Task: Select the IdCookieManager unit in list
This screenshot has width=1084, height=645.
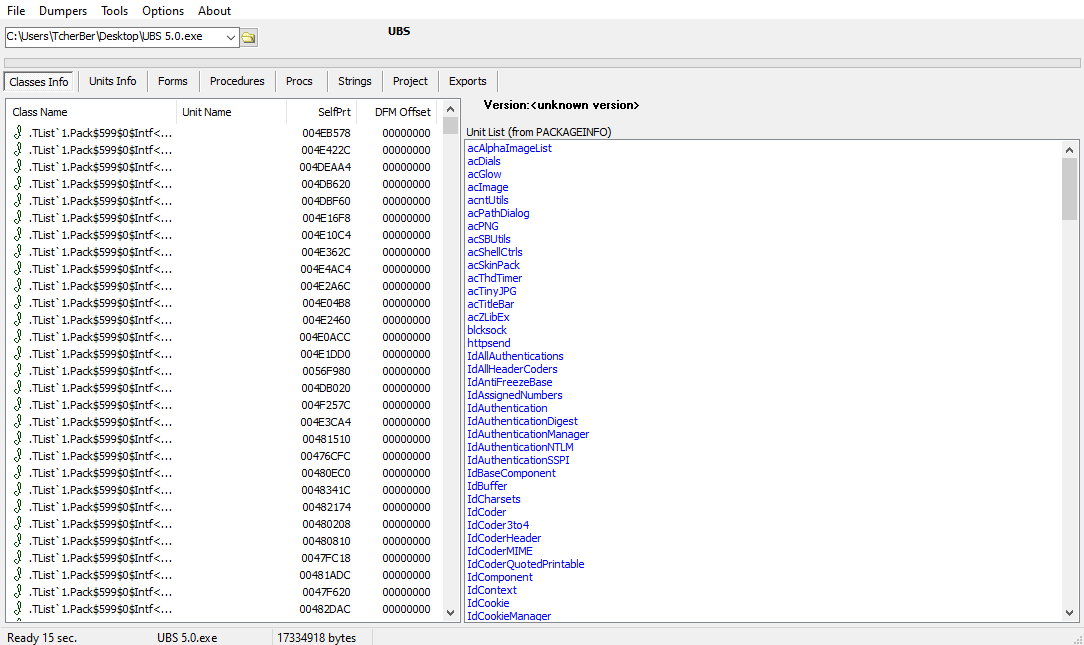Action: (x=509, y=616)
